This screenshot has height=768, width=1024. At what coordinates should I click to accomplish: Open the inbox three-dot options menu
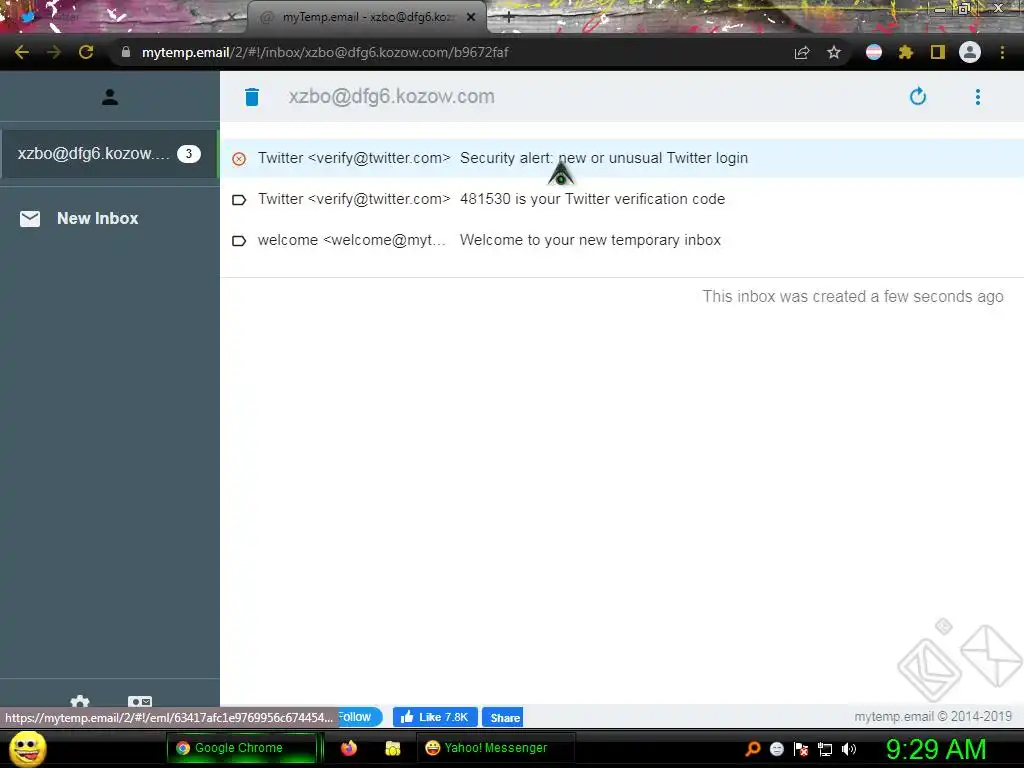tap(978, 97)
